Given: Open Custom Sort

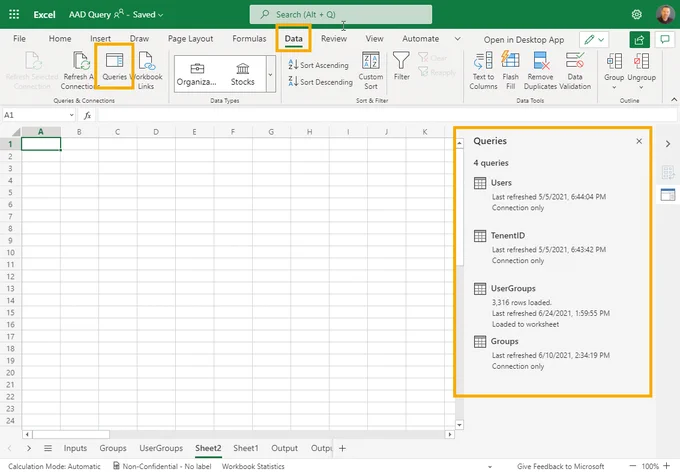Looking at the screenshot, I should [371, 70].
